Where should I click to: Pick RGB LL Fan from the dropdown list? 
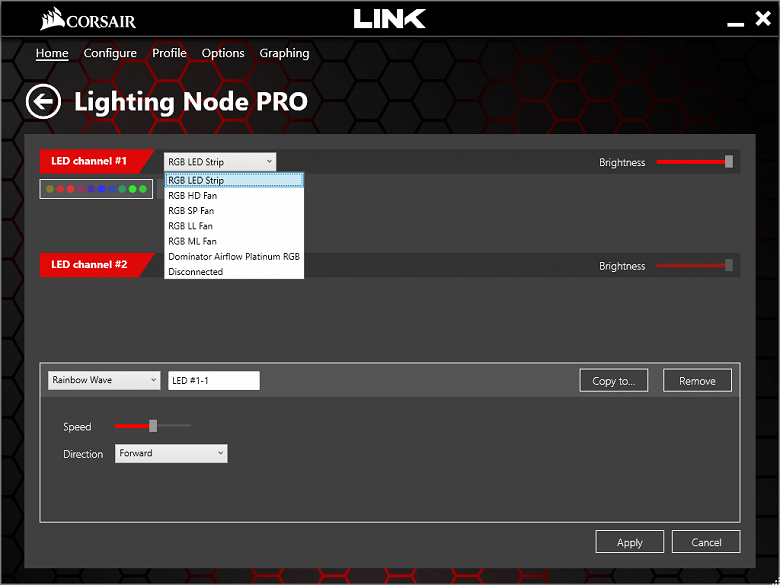pyautogui.click(x=234, y=226)
